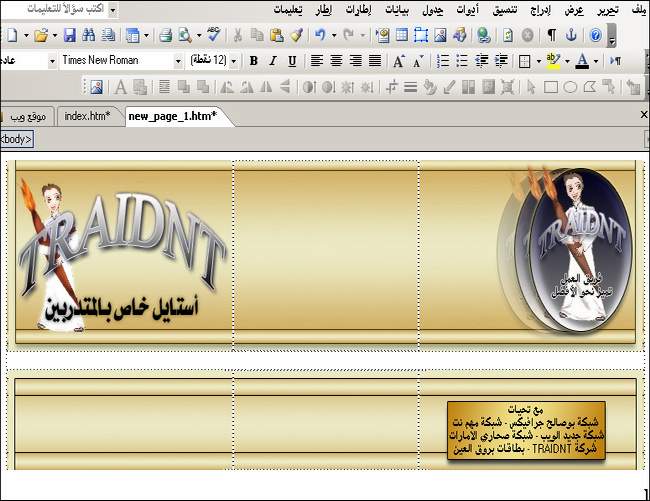Open the font color dropdown arrow
Screen dimensions: 650x501
coord(597,61)
